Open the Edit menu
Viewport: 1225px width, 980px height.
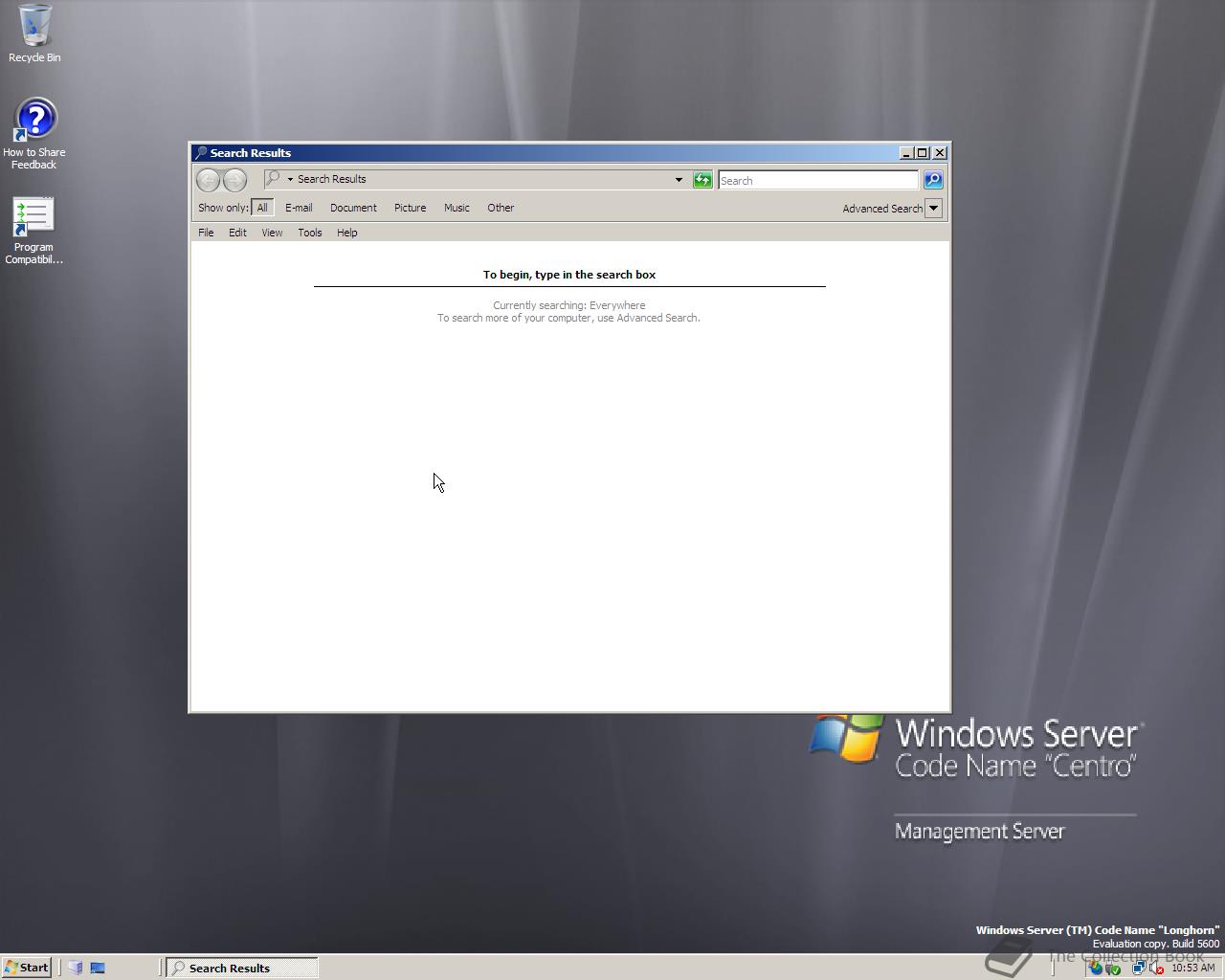[x=237, y=233]
